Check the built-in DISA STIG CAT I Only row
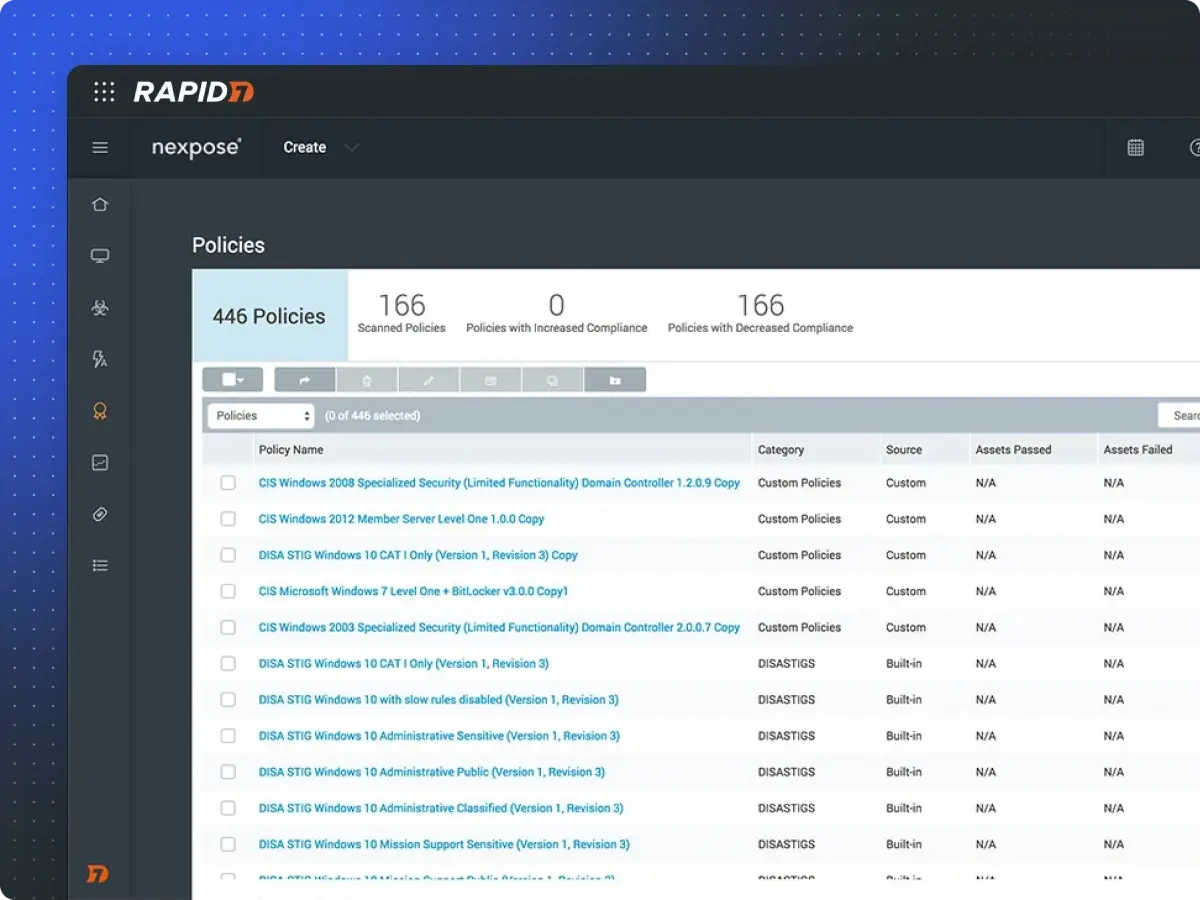Screen dimensions: 1200x900 (x=228, y=663)
